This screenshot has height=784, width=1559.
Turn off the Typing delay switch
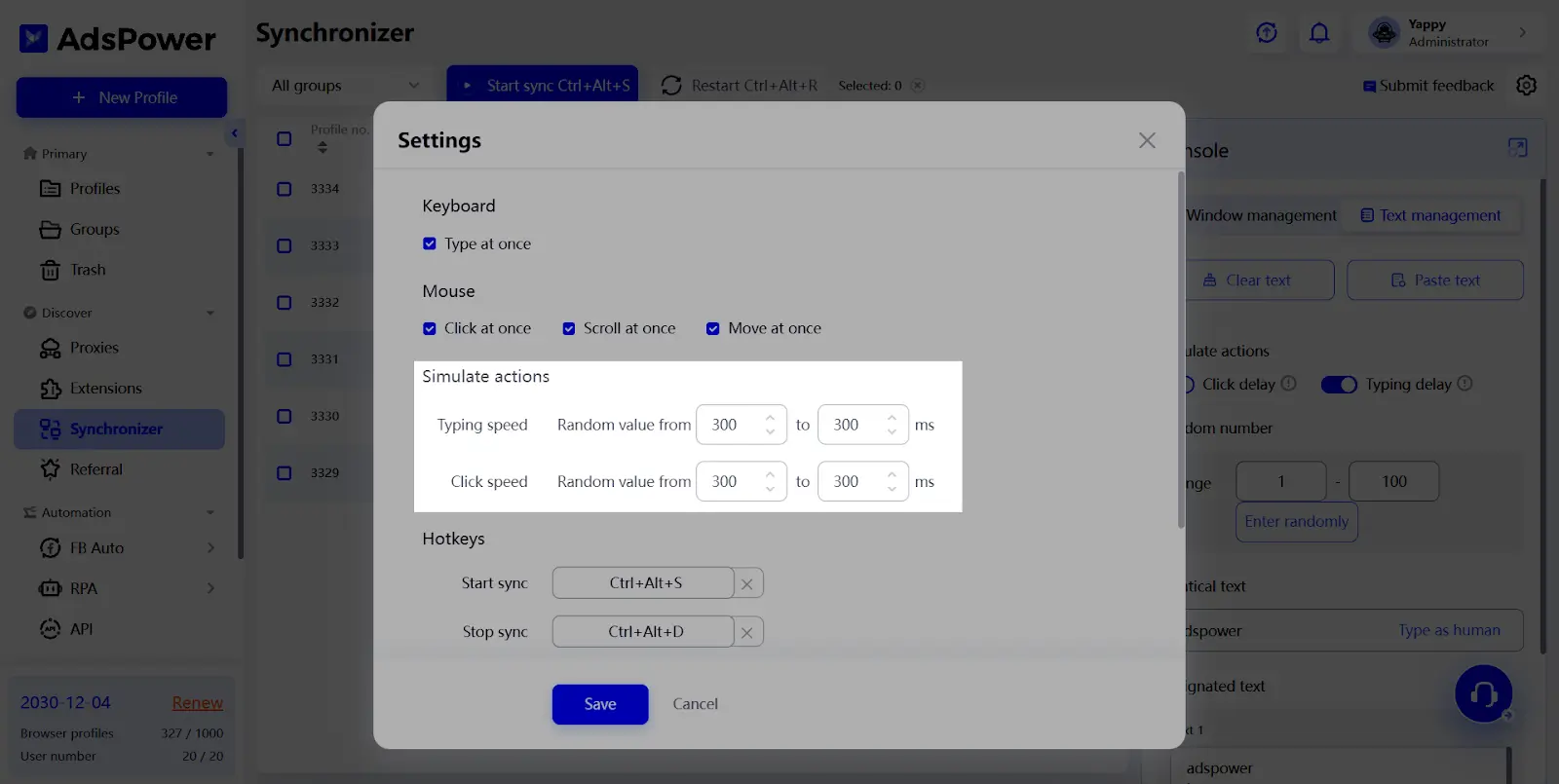pos(1339,385)
